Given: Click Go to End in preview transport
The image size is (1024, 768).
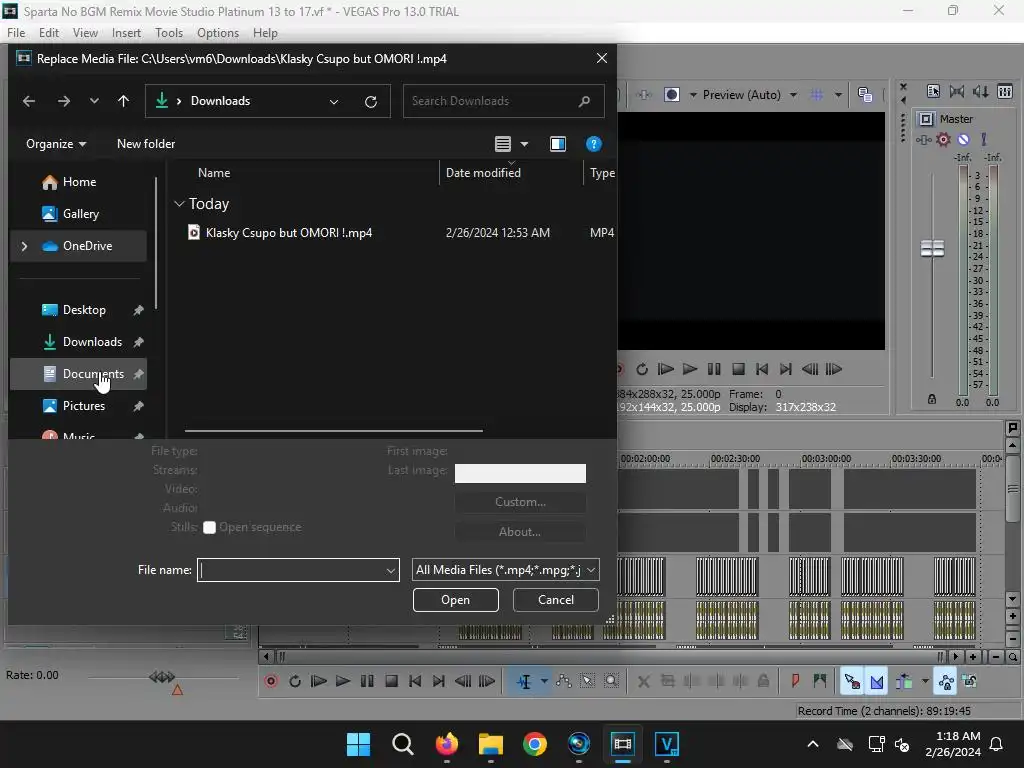Looking at the screenshot, I should (786, 369).
